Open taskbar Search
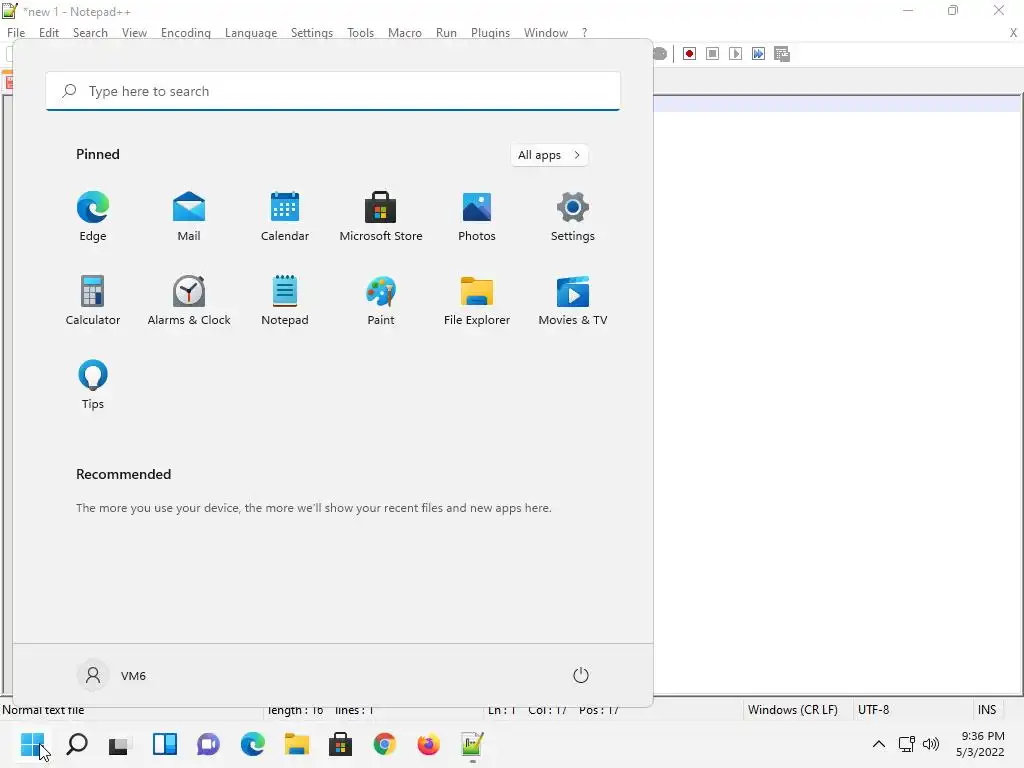Screen dimensions: 1024x768 (77, 744)
